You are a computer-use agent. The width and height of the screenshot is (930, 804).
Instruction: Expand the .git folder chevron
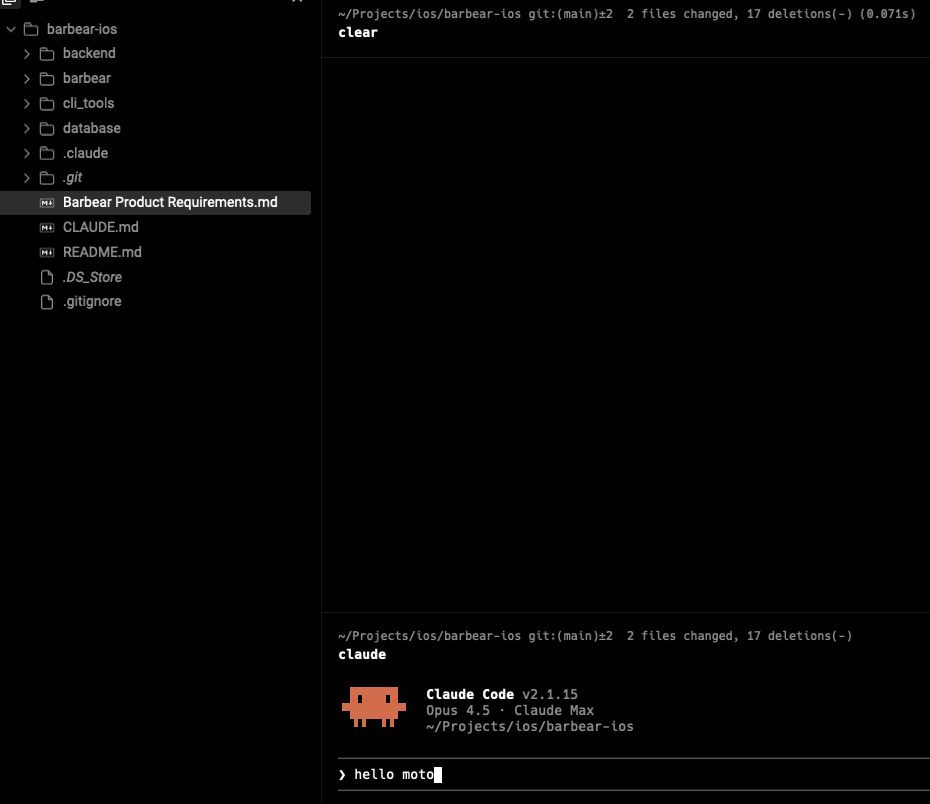click(27, 178)
